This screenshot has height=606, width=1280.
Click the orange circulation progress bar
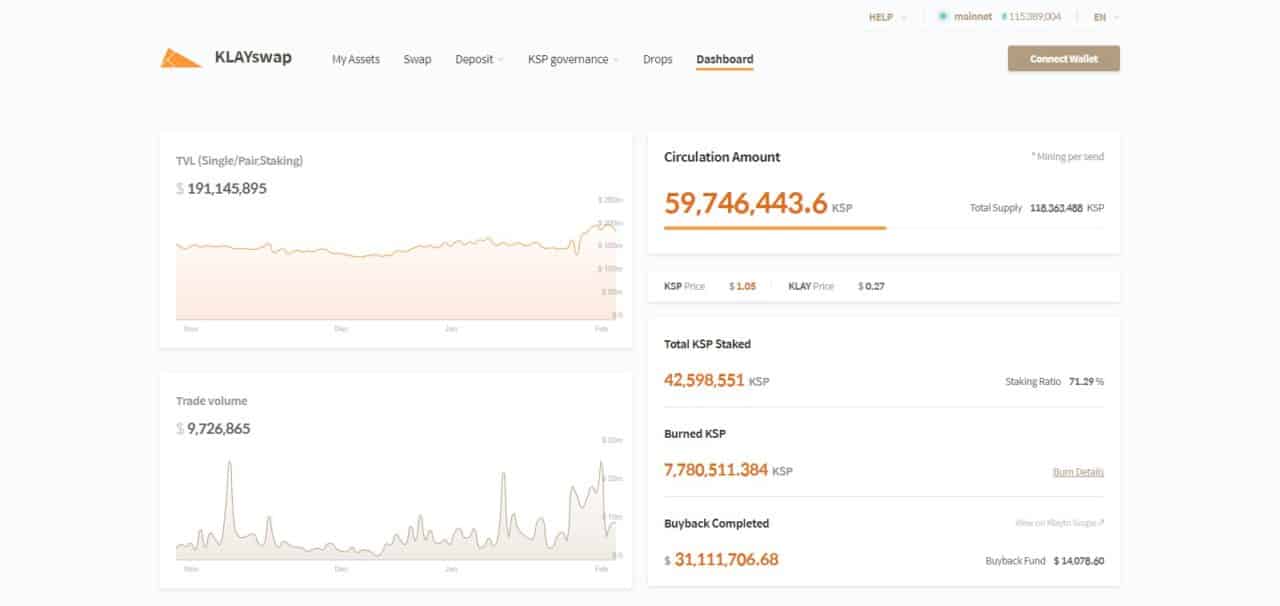click(x=775, y=228)
